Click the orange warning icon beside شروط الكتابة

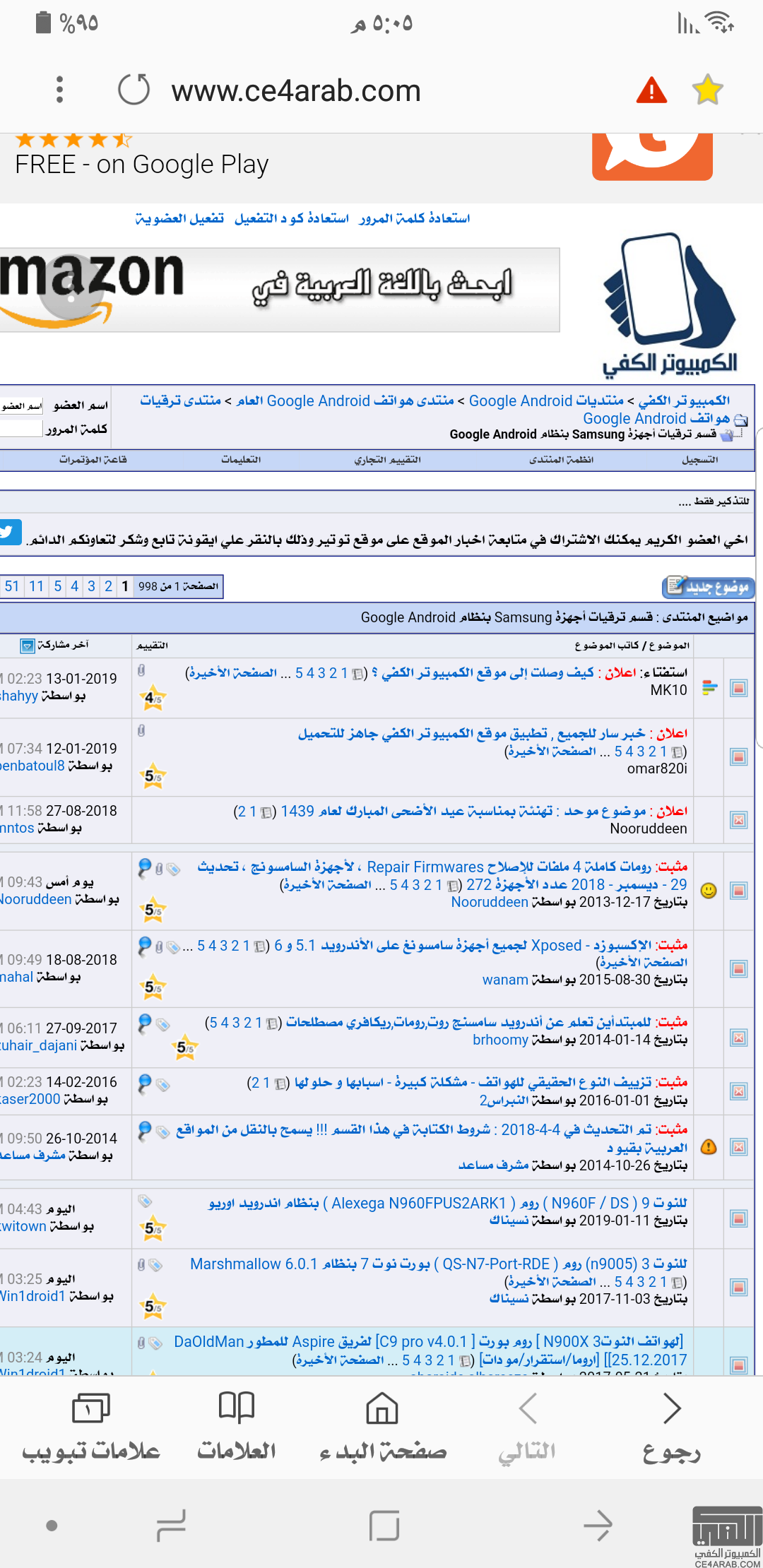click(709, 1147)
